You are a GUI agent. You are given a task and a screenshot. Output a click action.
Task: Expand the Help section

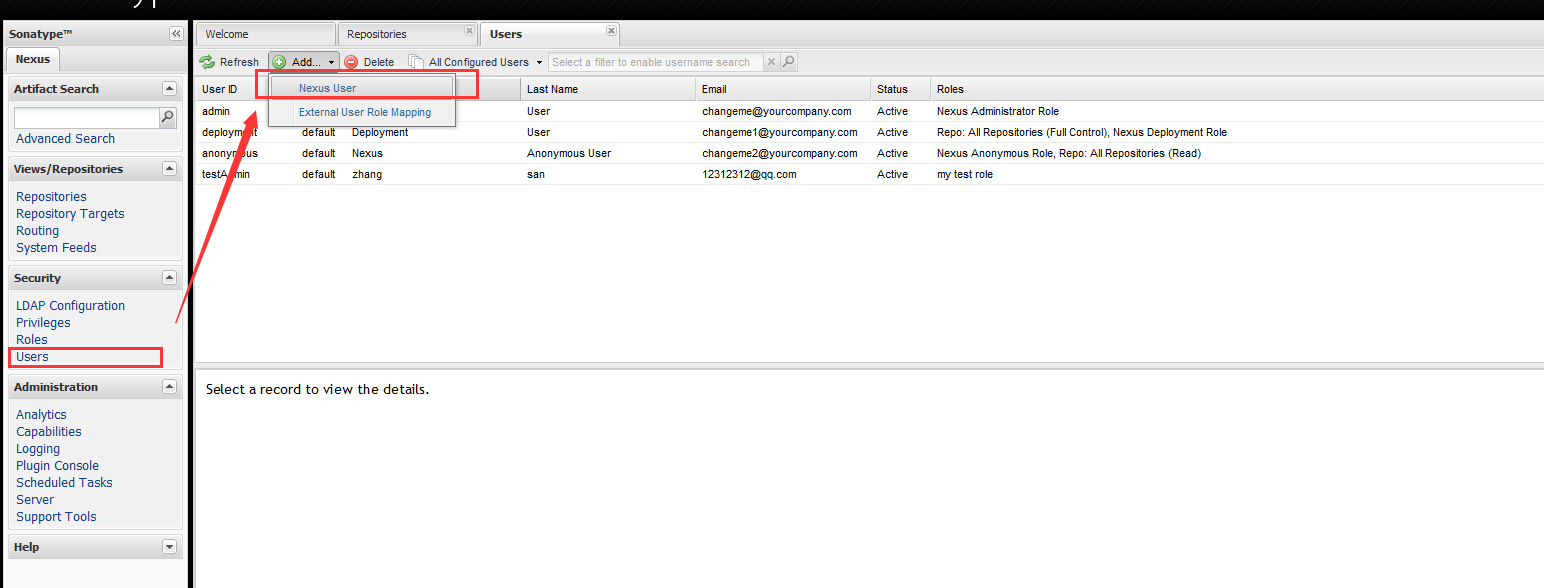169,547
